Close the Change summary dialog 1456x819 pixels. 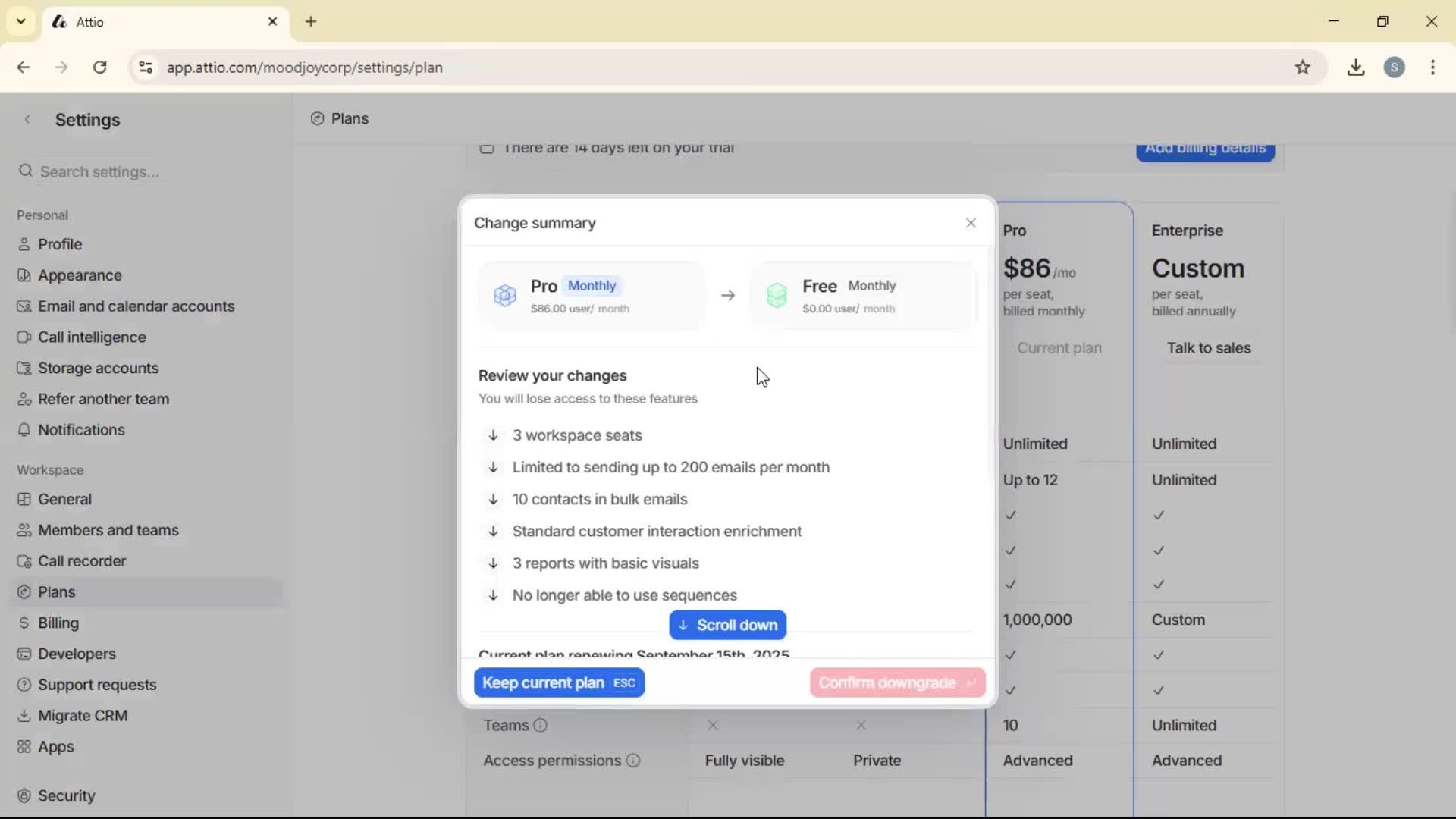point(971,223)
